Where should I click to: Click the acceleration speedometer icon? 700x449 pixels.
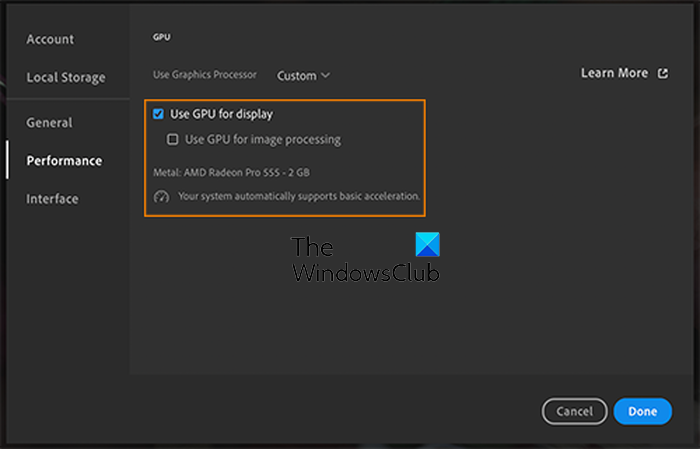pyautogui.click(x=162, y=197)
